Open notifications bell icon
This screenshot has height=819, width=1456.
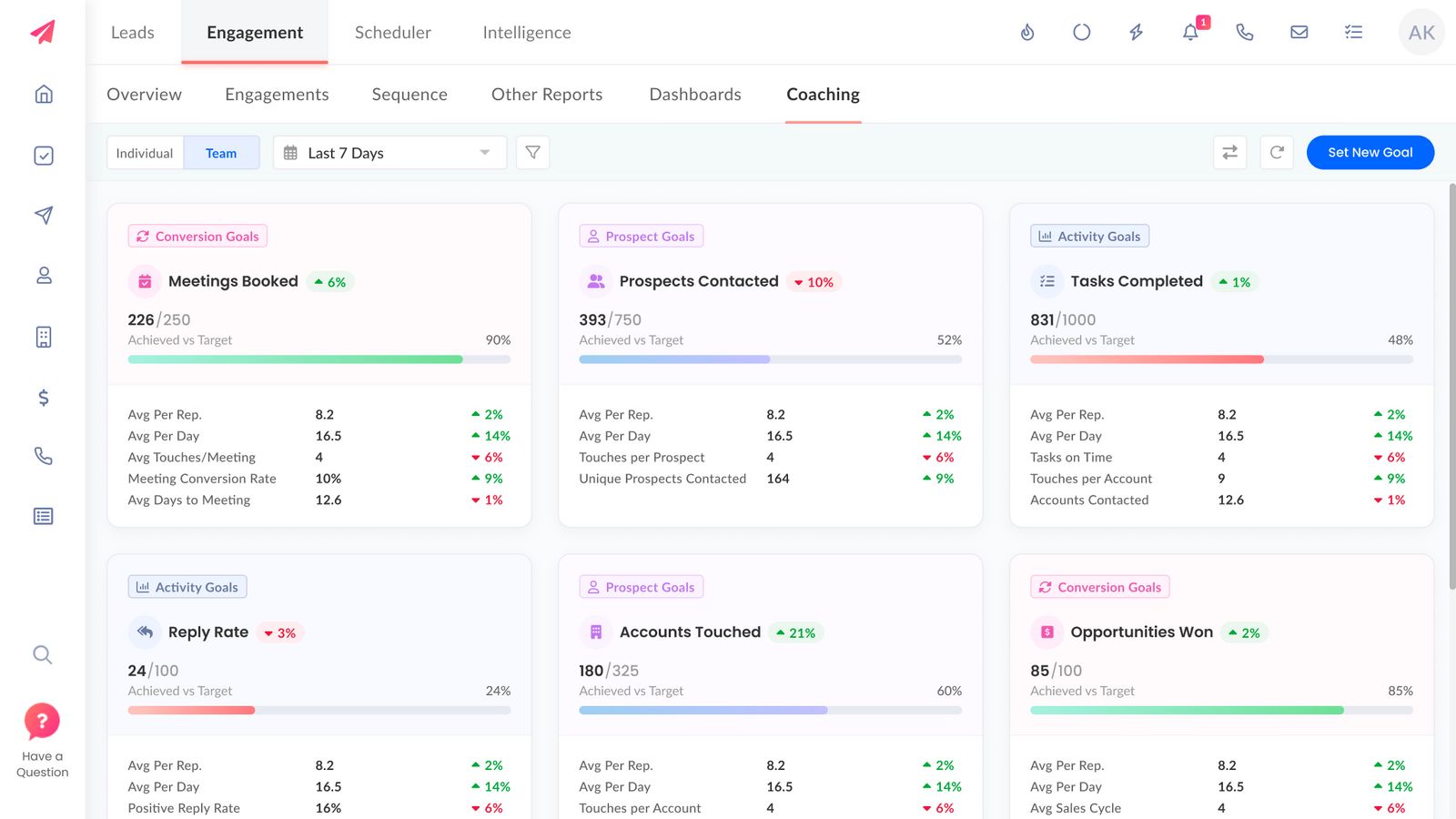[x=1190, y=32]
